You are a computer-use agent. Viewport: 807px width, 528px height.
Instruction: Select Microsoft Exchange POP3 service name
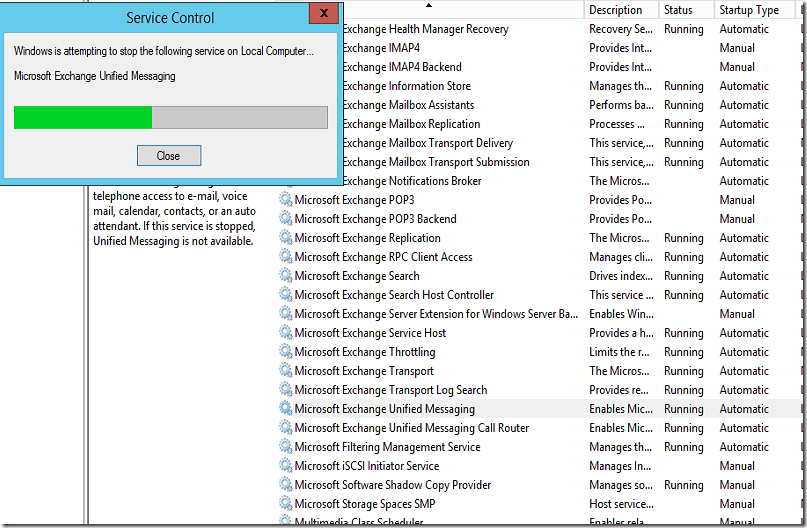[x=354, y=200]
